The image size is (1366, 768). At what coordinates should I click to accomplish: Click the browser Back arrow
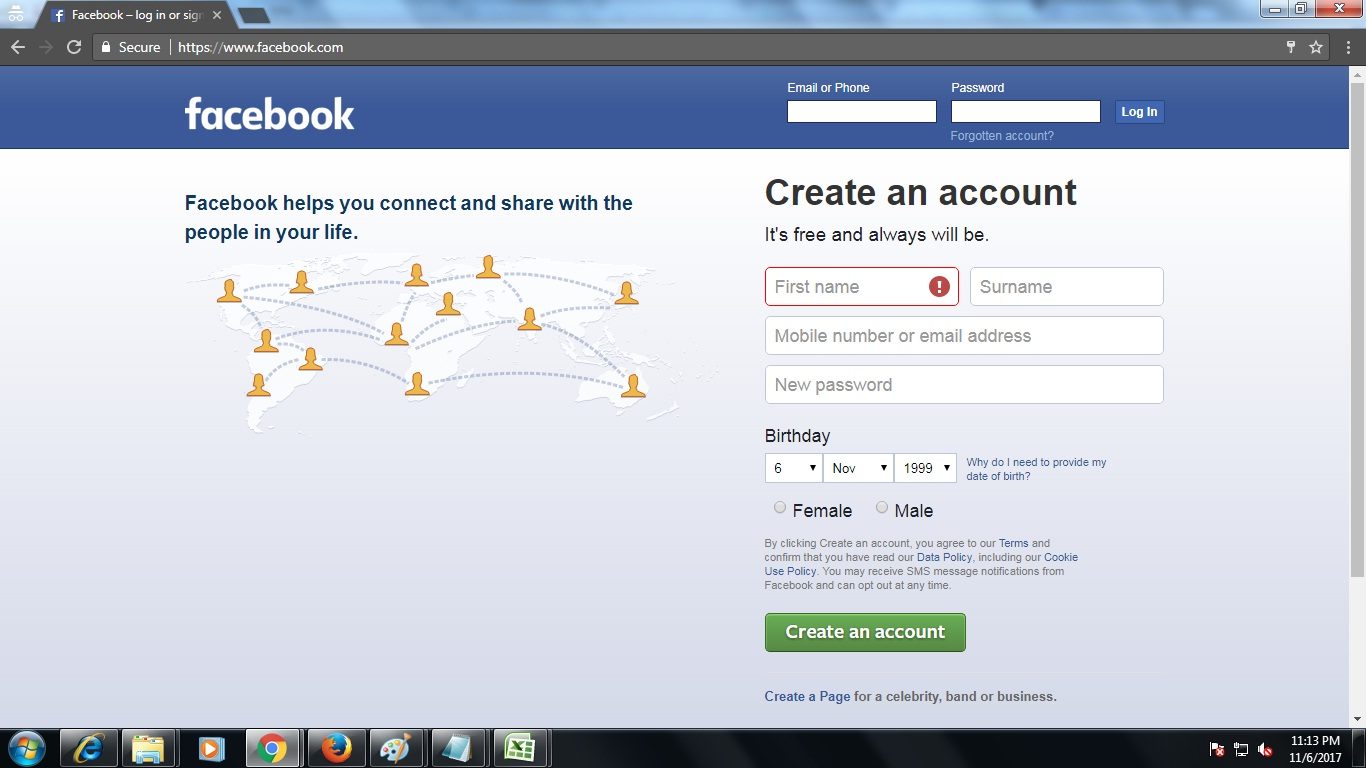click(x=18, y=47)
